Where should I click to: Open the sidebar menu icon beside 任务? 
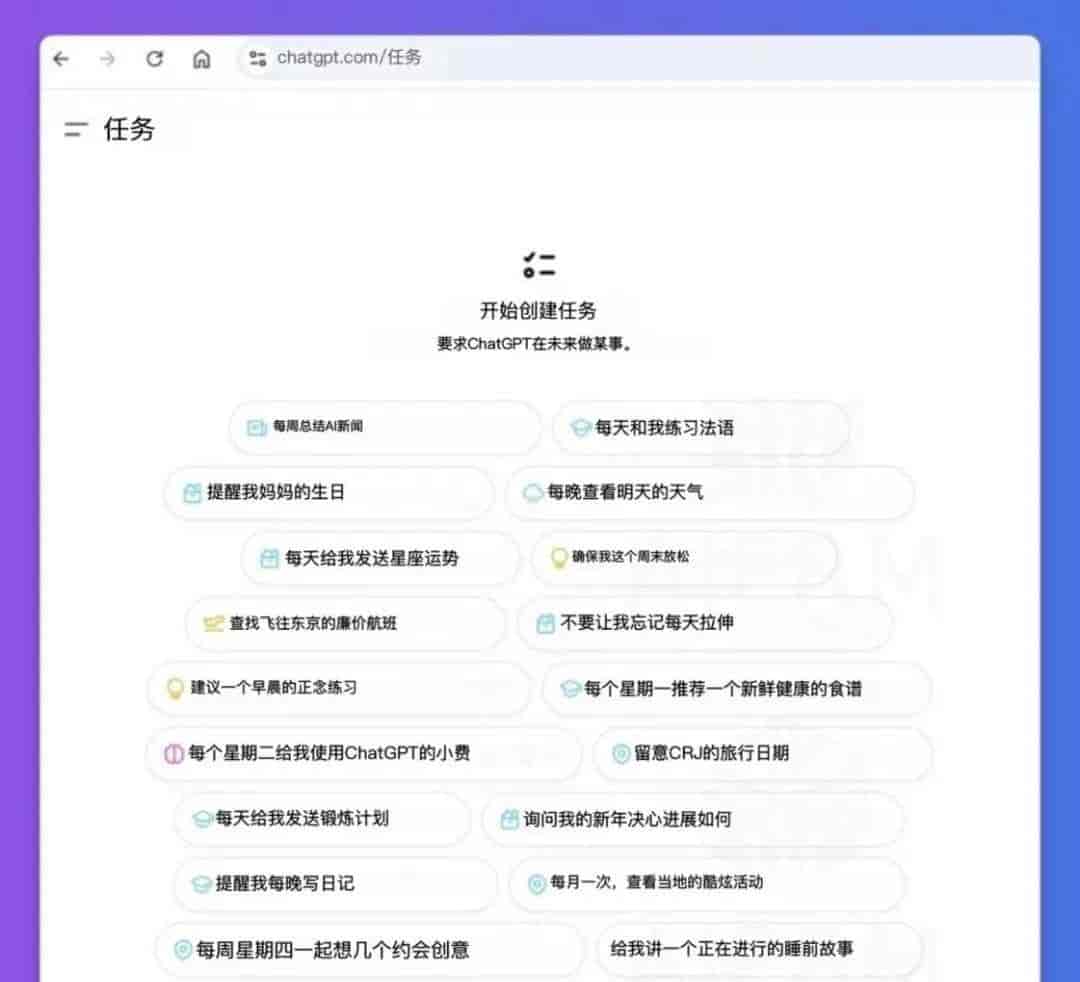coord(76,129)
